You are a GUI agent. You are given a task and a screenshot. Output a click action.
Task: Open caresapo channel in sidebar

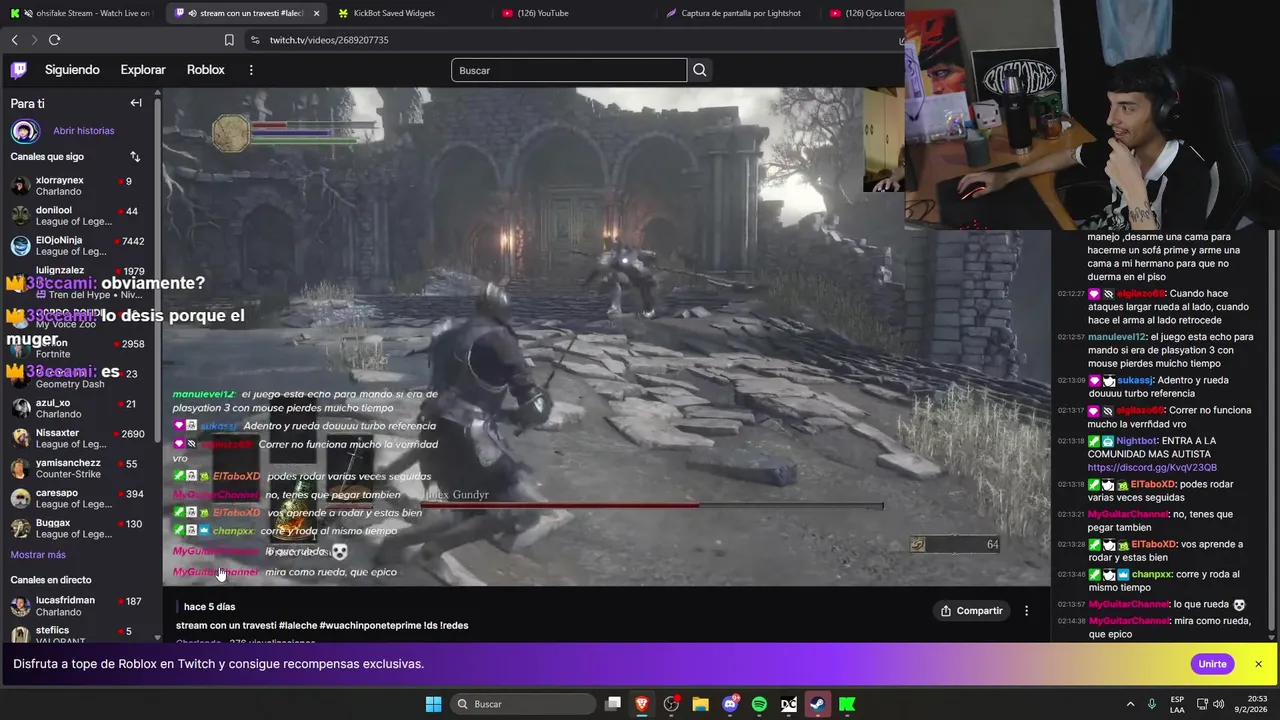click(78, 498)
